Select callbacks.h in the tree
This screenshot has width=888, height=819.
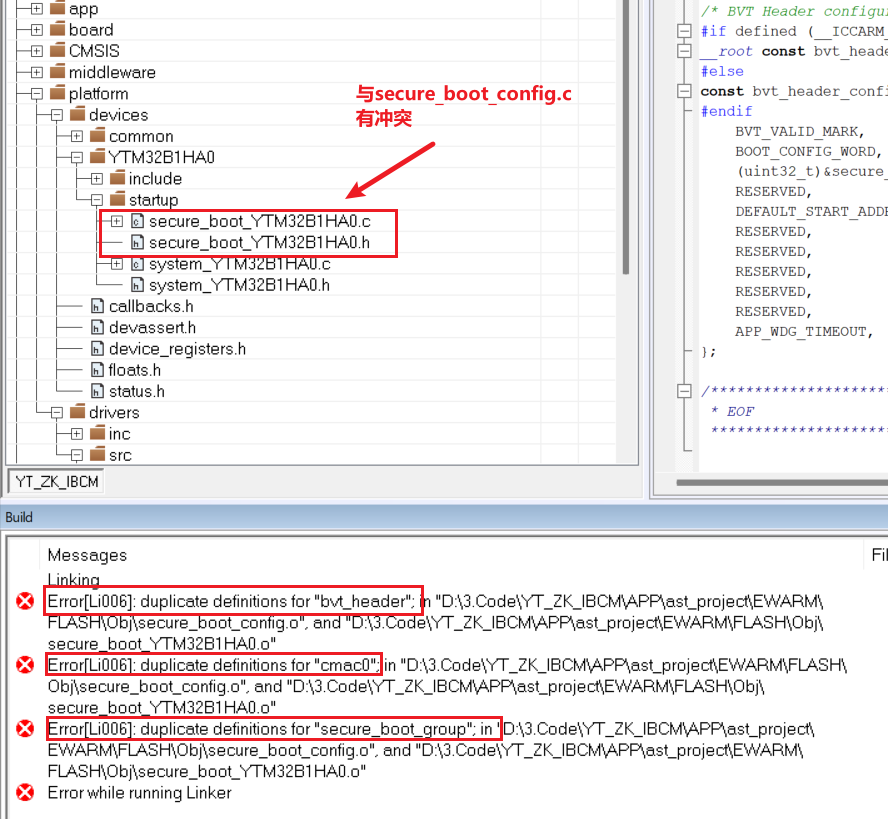coord(151,306)
